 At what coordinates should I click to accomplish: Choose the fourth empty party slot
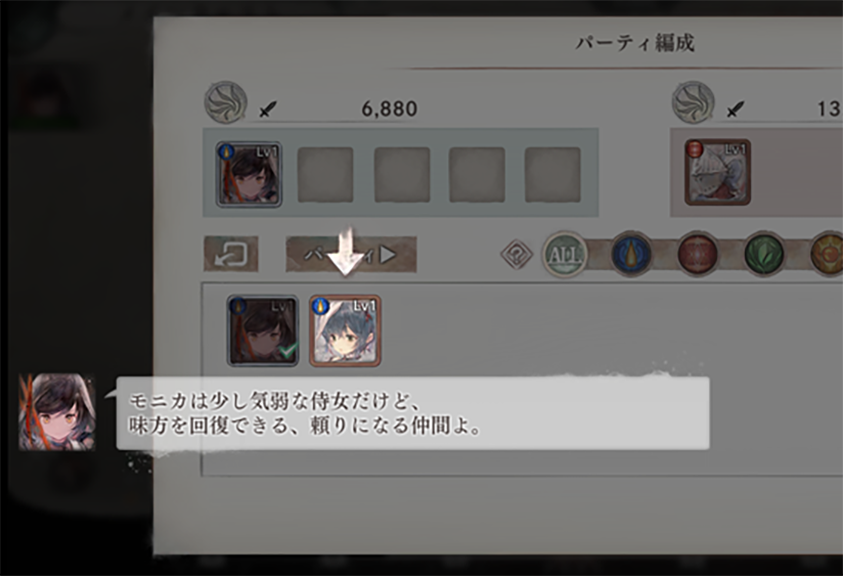point(477,175)
